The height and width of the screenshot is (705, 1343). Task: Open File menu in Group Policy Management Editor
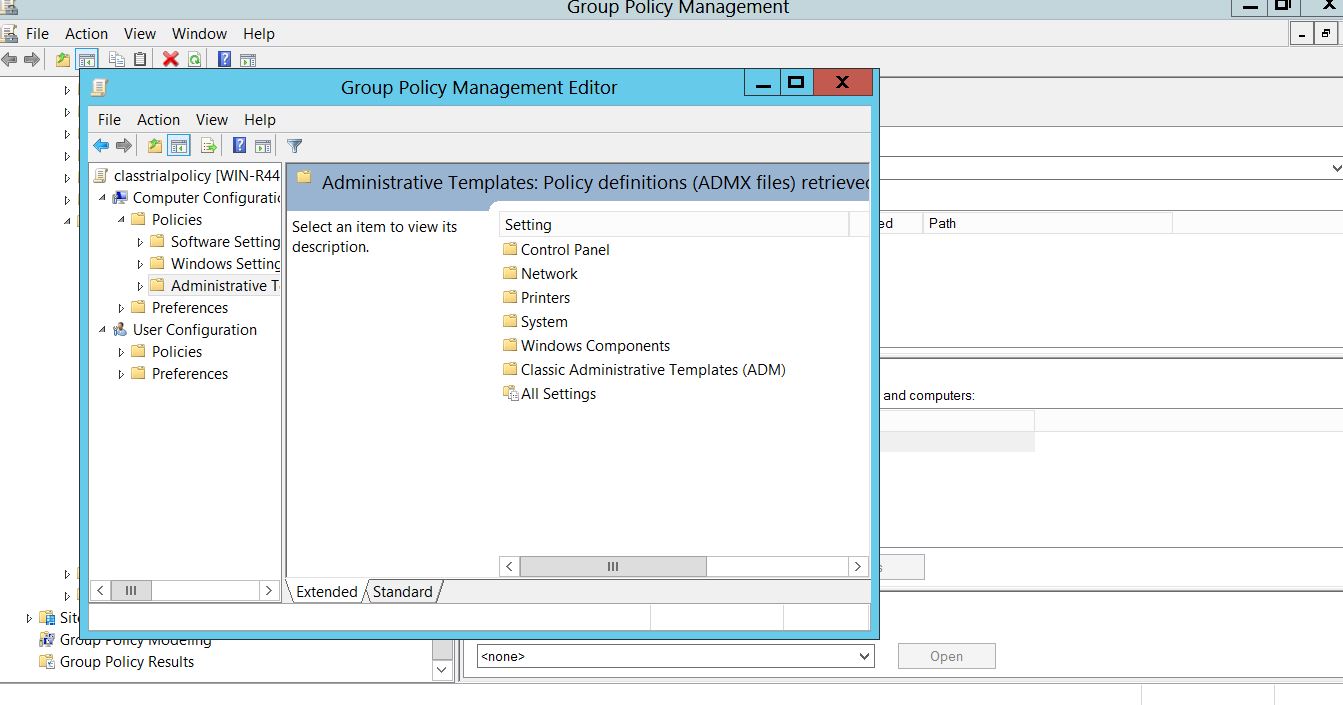(109, 120)
